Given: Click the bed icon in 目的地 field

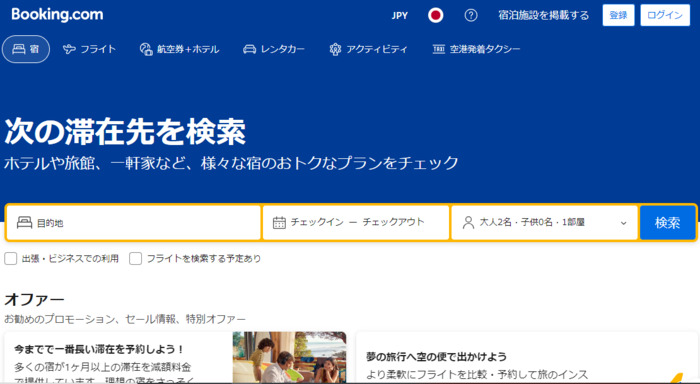Looking at the screenshot, I should coord(24,222).
